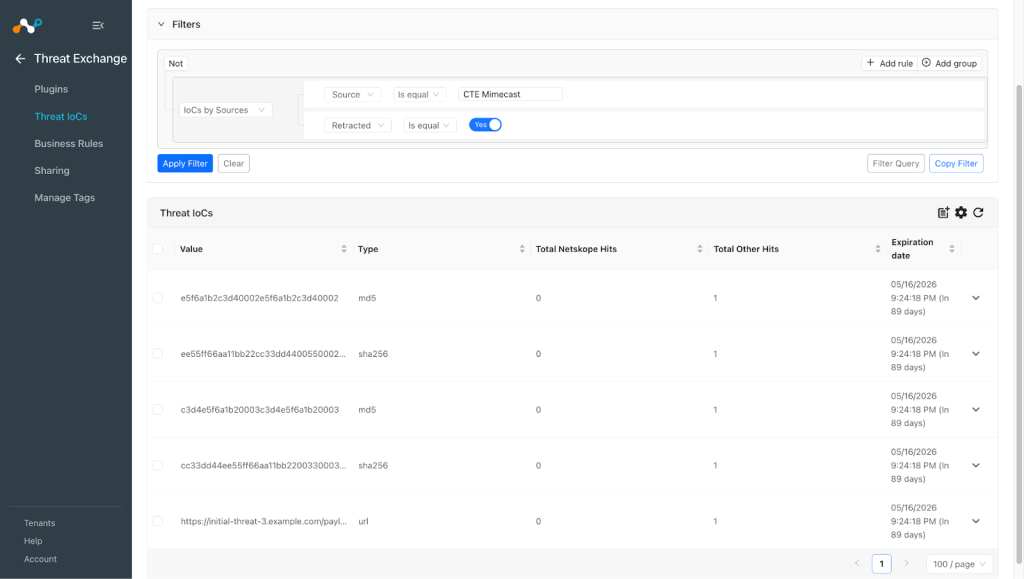Image resolution: width=1024 pixels, height=579 pixels.
Task: Go to previous page arrow
Action: click(x=857, y=563)
